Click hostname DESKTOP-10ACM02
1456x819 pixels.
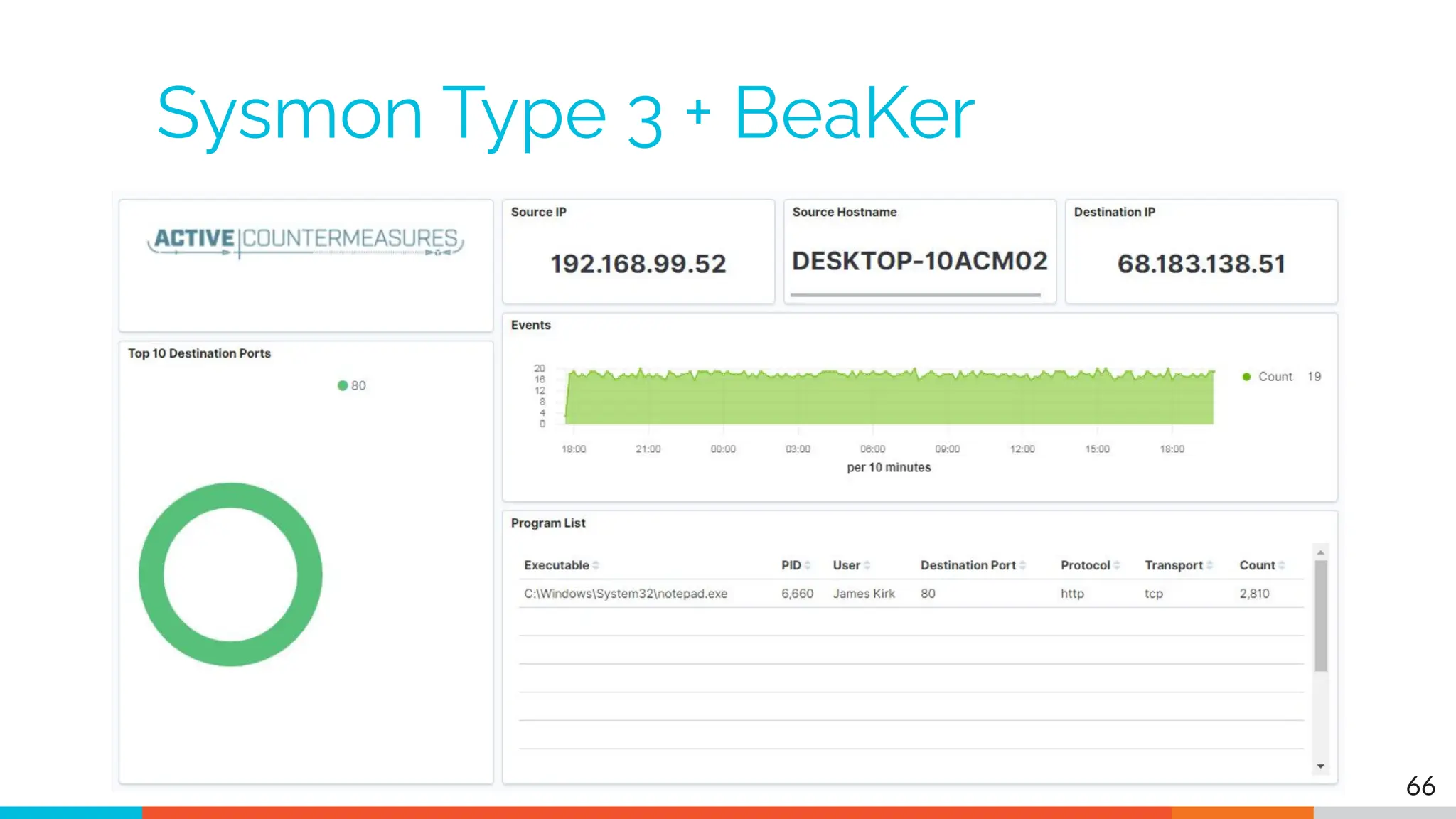[920, 261]
